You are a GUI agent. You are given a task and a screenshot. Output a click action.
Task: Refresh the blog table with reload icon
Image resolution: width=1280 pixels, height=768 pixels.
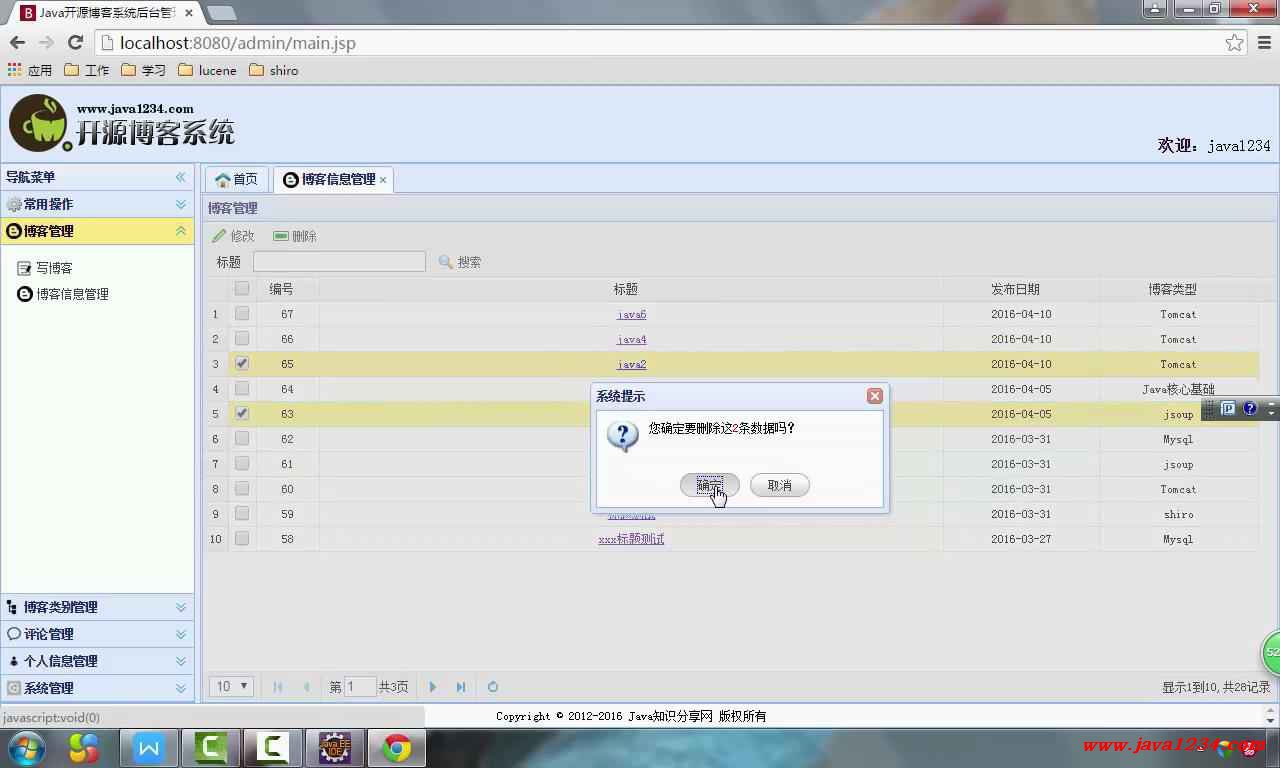[x=493, y=687]
